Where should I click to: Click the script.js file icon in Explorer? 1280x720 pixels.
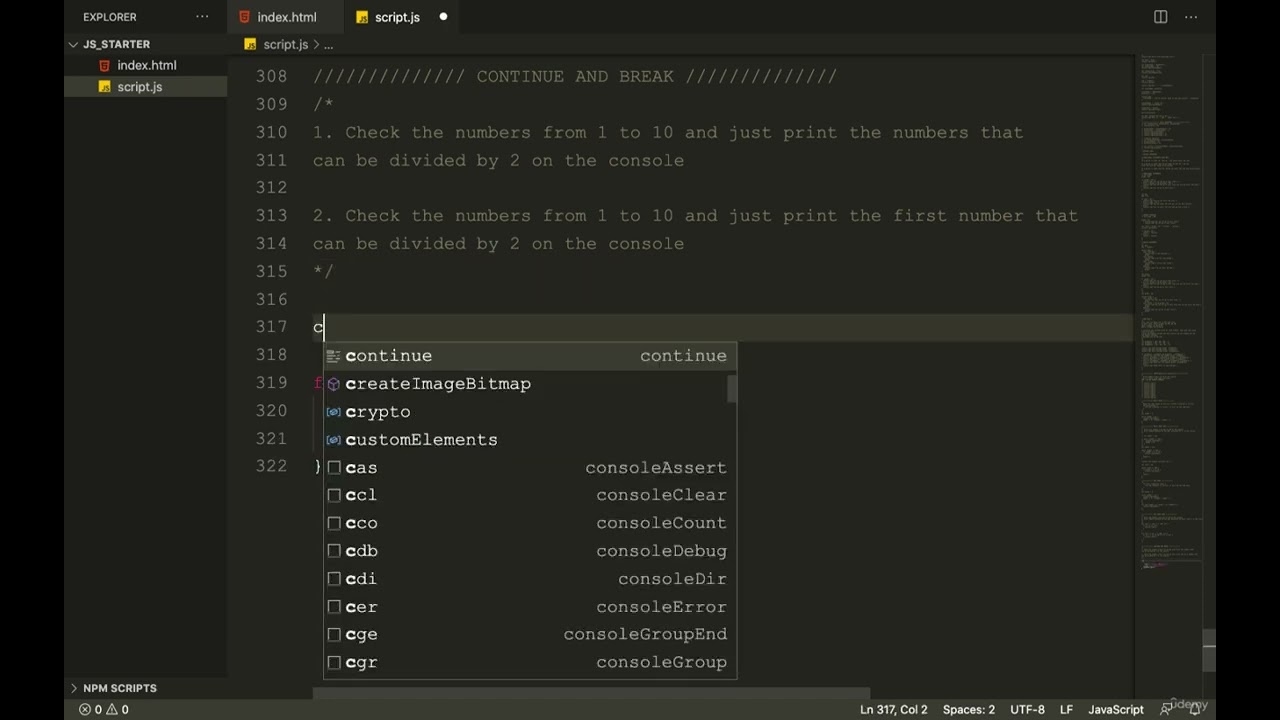pos(105,87)
